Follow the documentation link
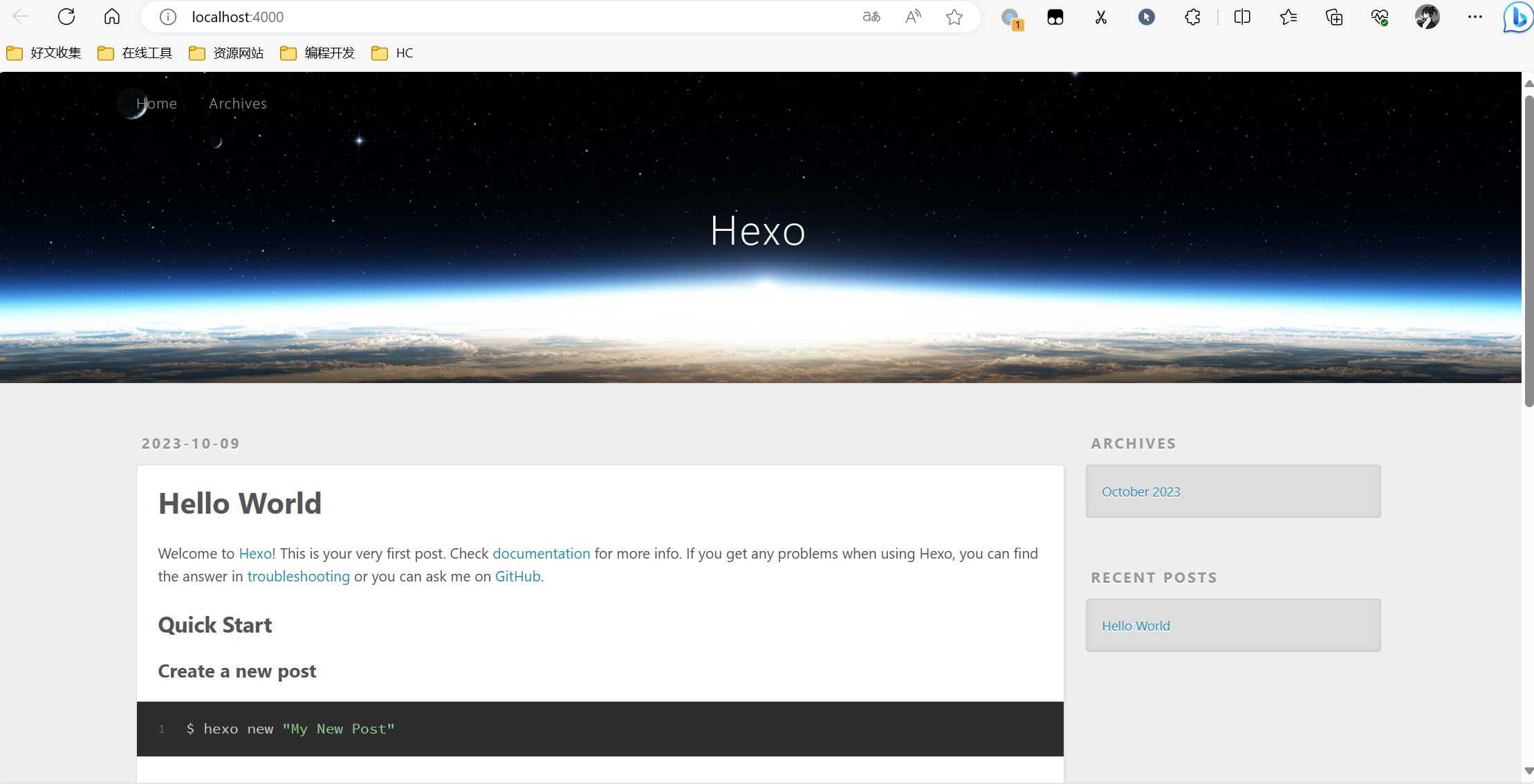 coord(541,554)
